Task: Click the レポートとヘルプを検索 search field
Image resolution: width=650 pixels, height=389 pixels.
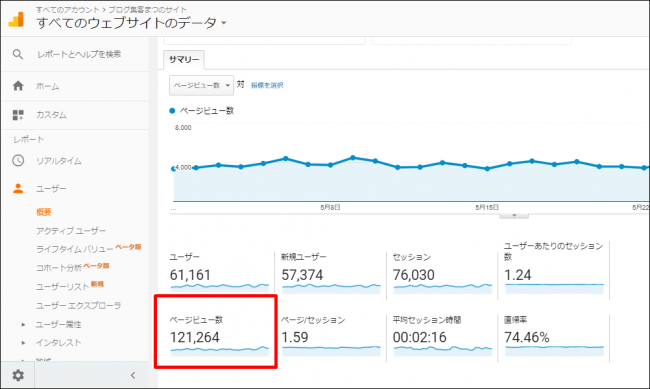Action: (79, 54)
